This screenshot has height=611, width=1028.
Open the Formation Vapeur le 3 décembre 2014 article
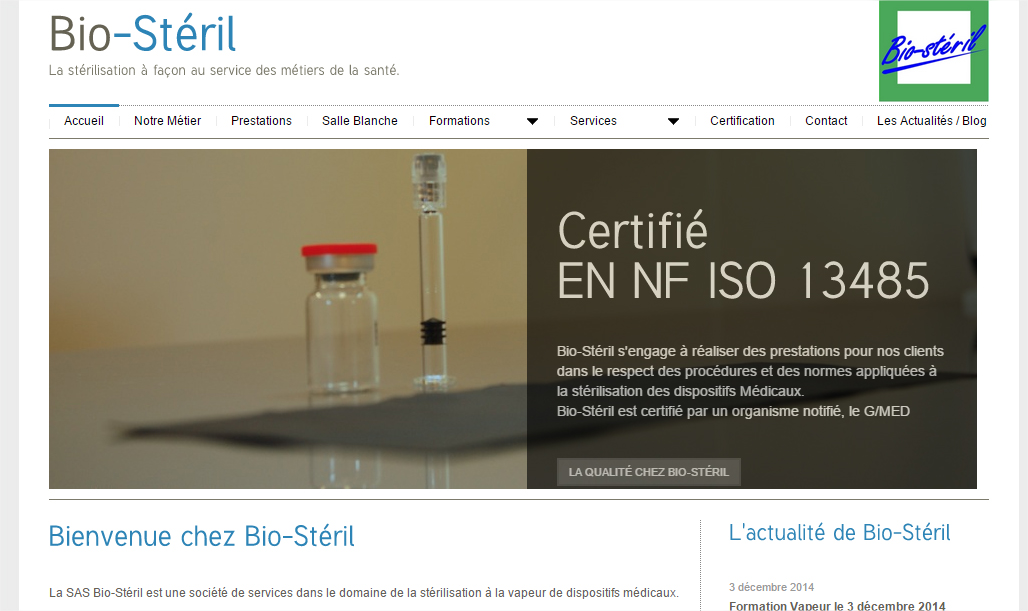[x=838, y=606]
